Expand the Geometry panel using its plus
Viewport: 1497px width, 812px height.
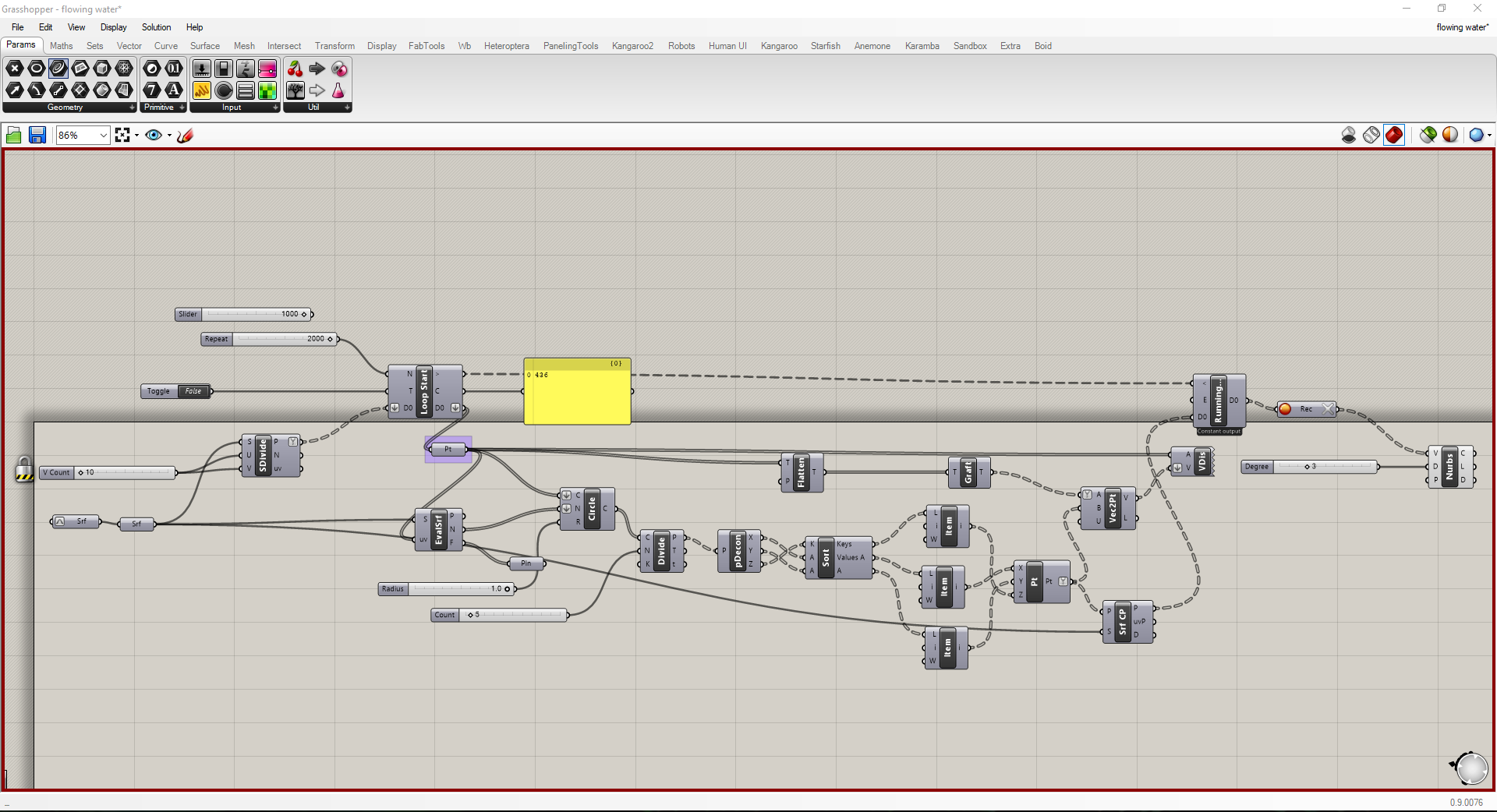tap(131, 108)
